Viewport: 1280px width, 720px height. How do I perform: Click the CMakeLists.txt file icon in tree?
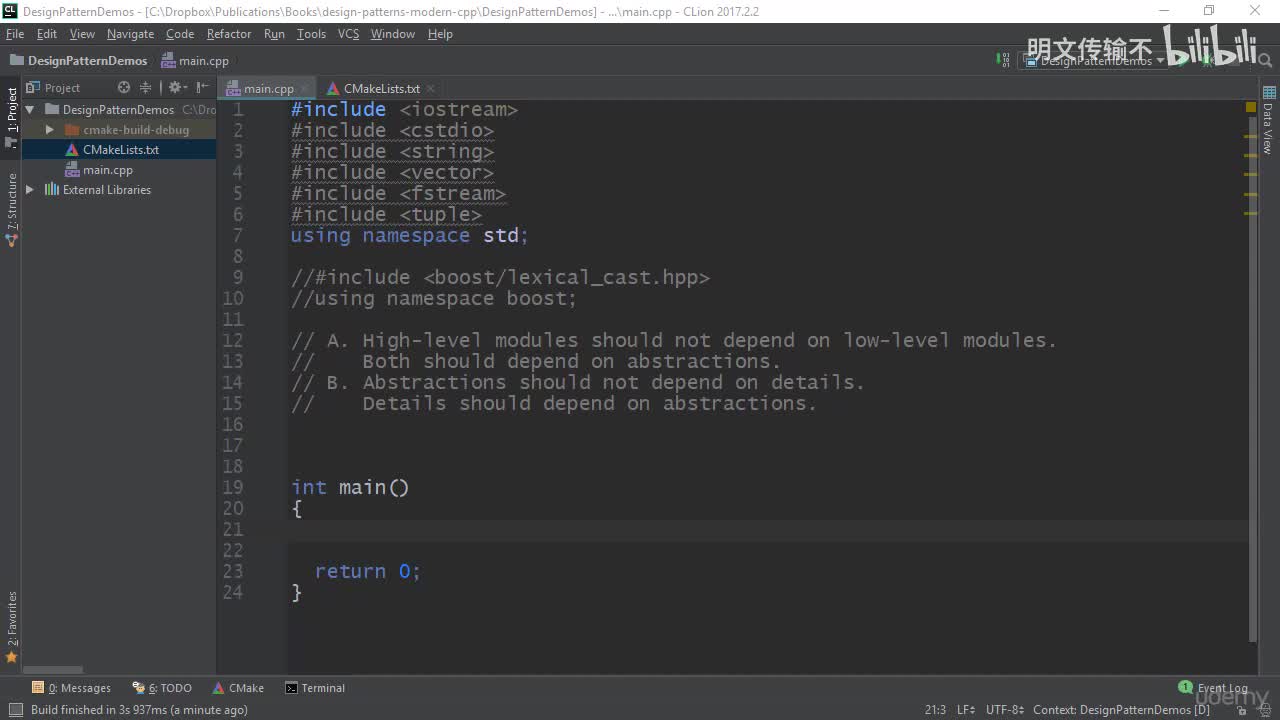[72, 150]
